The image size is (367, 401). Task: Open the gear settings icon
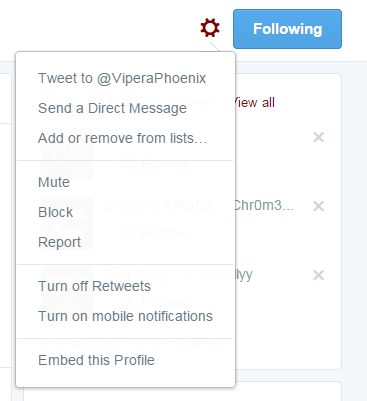pyautogui.click(x=210, y=28)
